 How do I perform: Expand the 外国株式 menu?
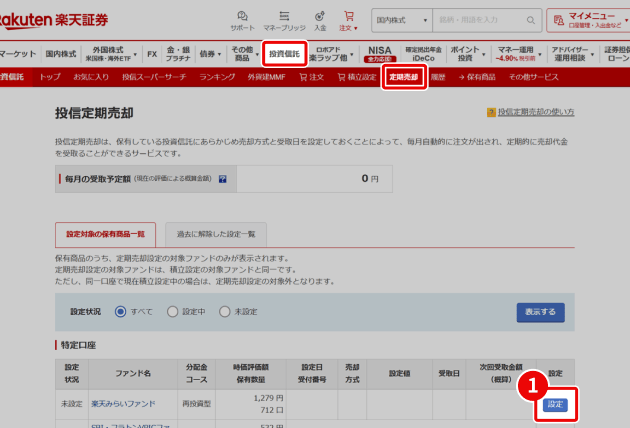tap(111, 54)
